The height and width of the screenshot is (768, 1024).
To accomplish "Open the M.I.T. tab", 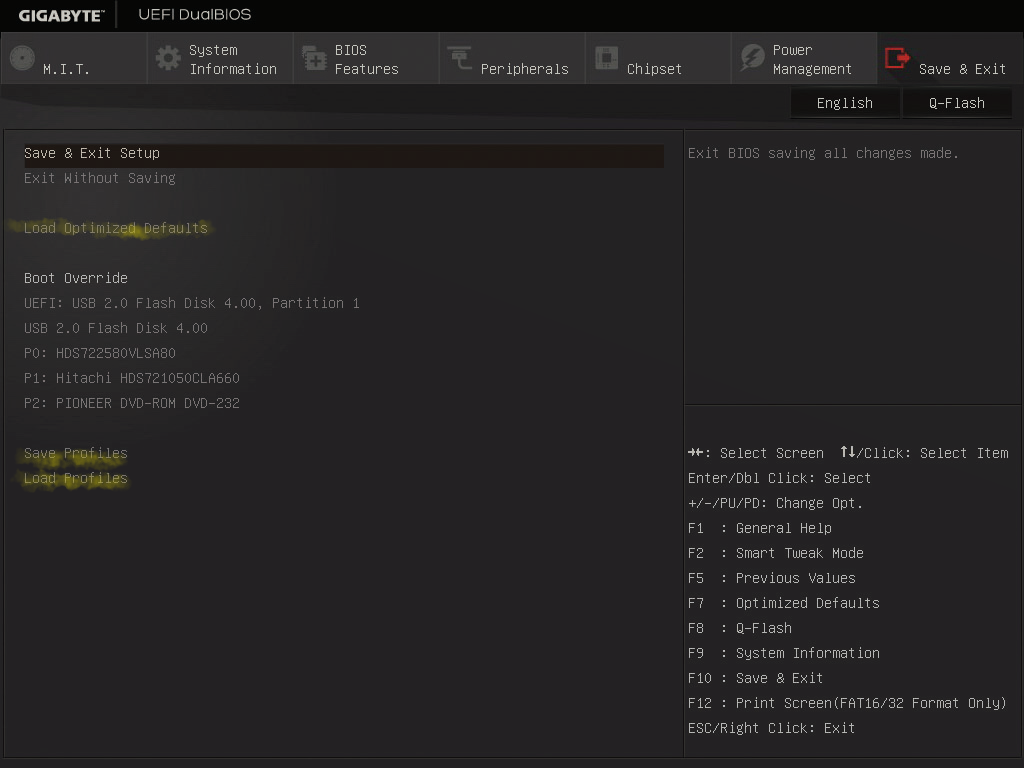I will 74,58.
